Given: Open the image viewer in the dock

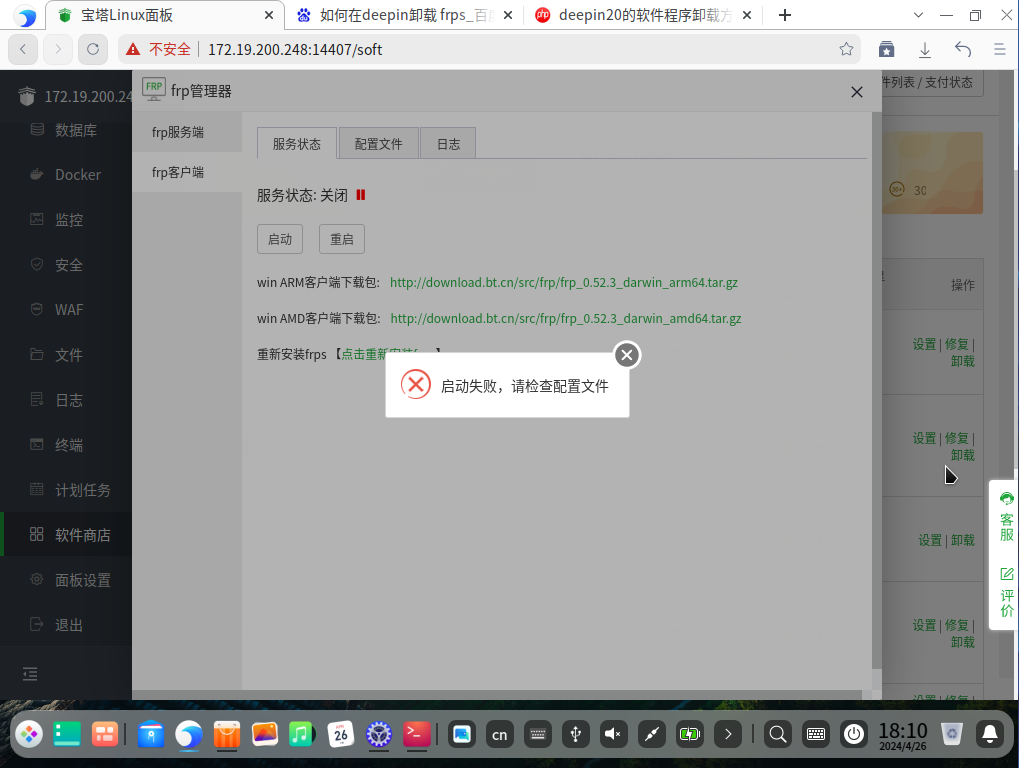Looking at the screenshot, I should (264, 734).
